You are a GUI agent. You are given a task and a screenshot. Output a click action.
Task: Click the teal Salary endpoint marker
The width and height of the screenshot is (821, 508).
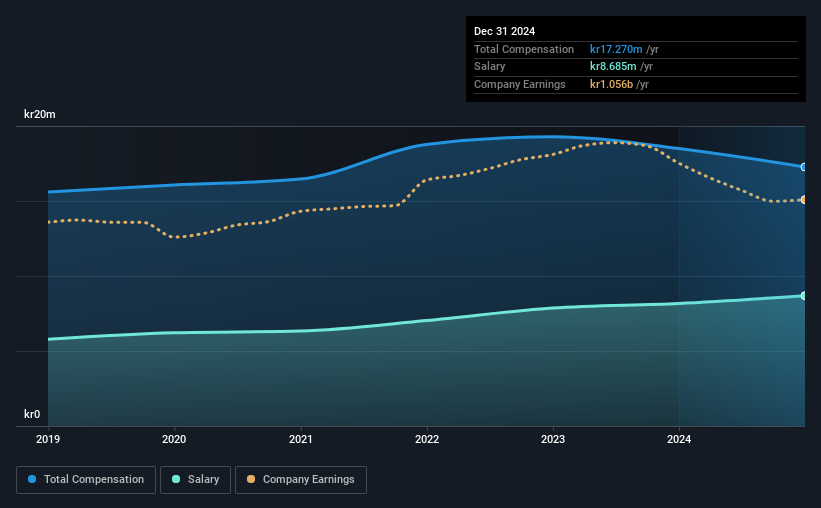(x=804, y=296)
